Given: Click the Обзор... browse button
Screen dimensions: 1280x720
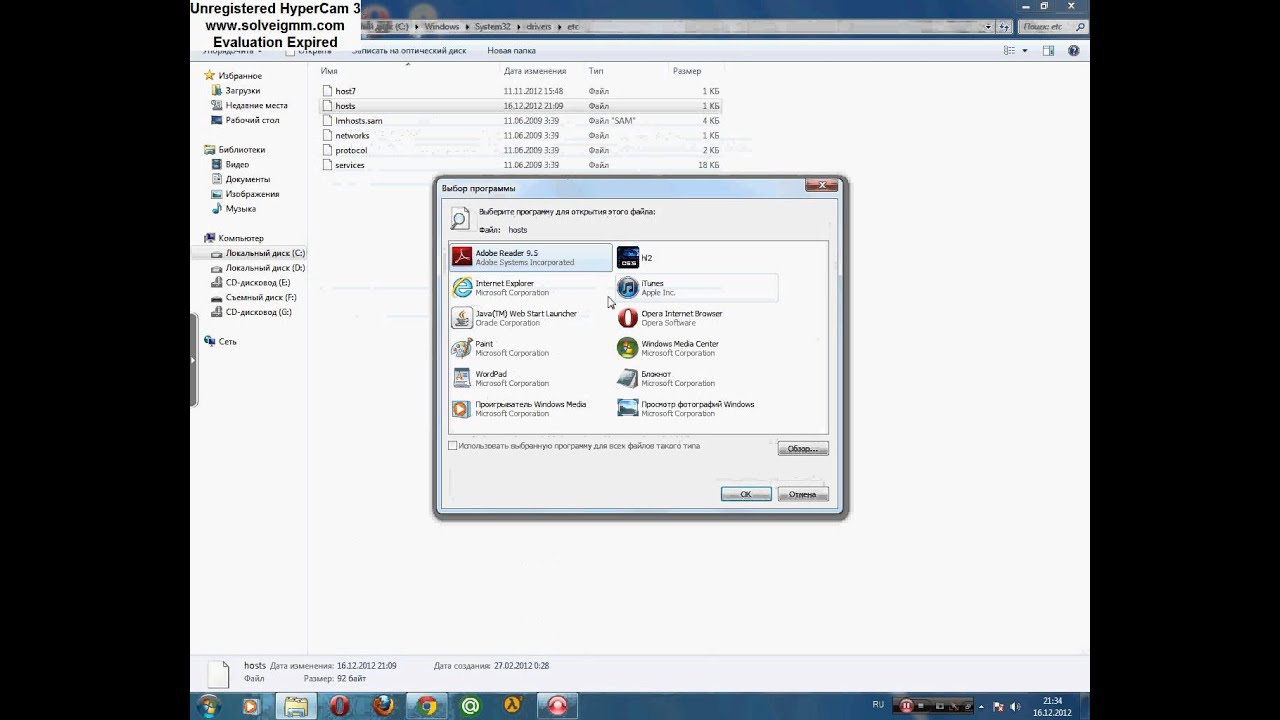Looking at the screenshot, I should [803, 449].
